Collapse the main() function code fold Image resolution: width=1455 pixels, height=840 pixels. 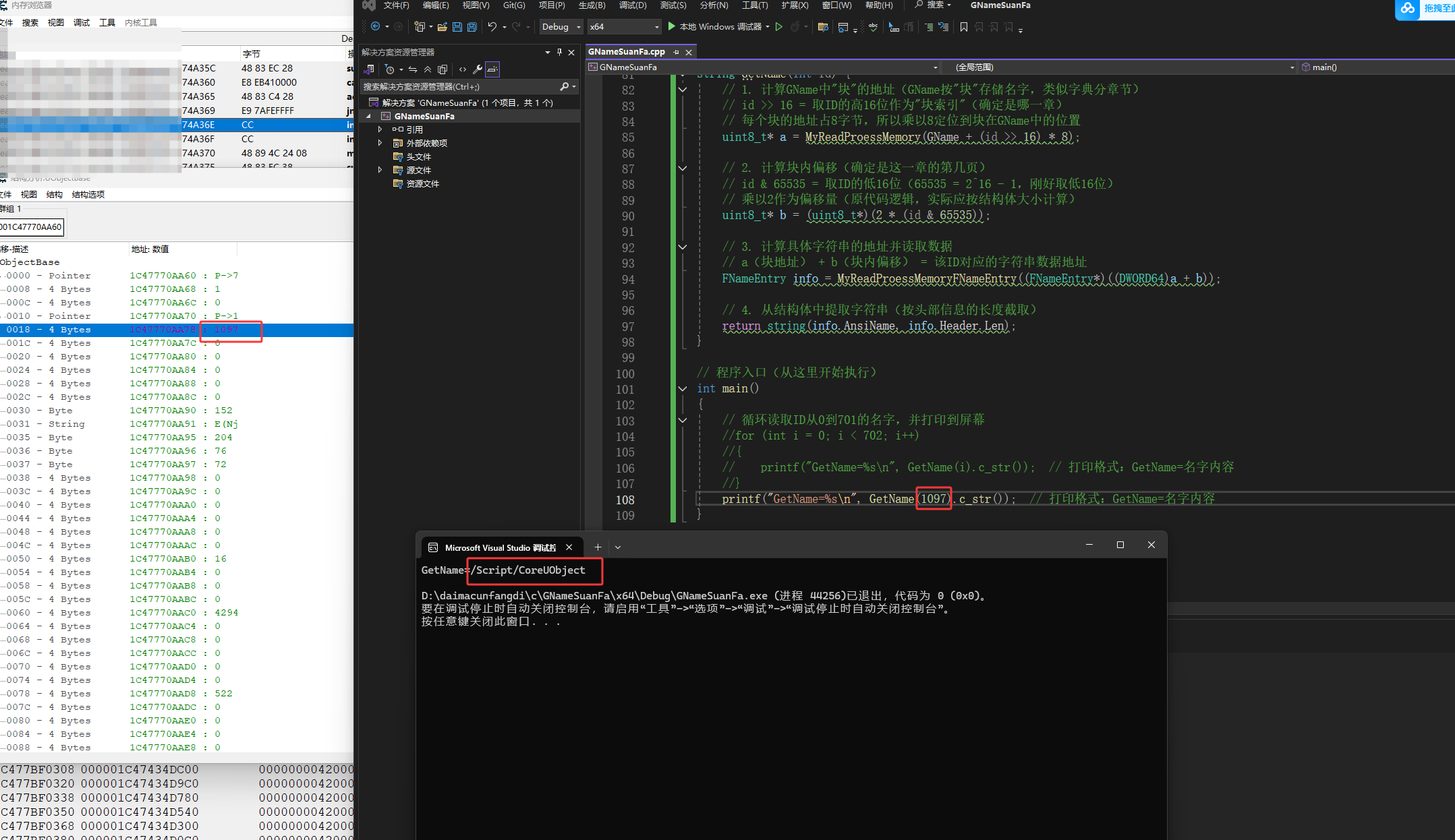[683, 388]
